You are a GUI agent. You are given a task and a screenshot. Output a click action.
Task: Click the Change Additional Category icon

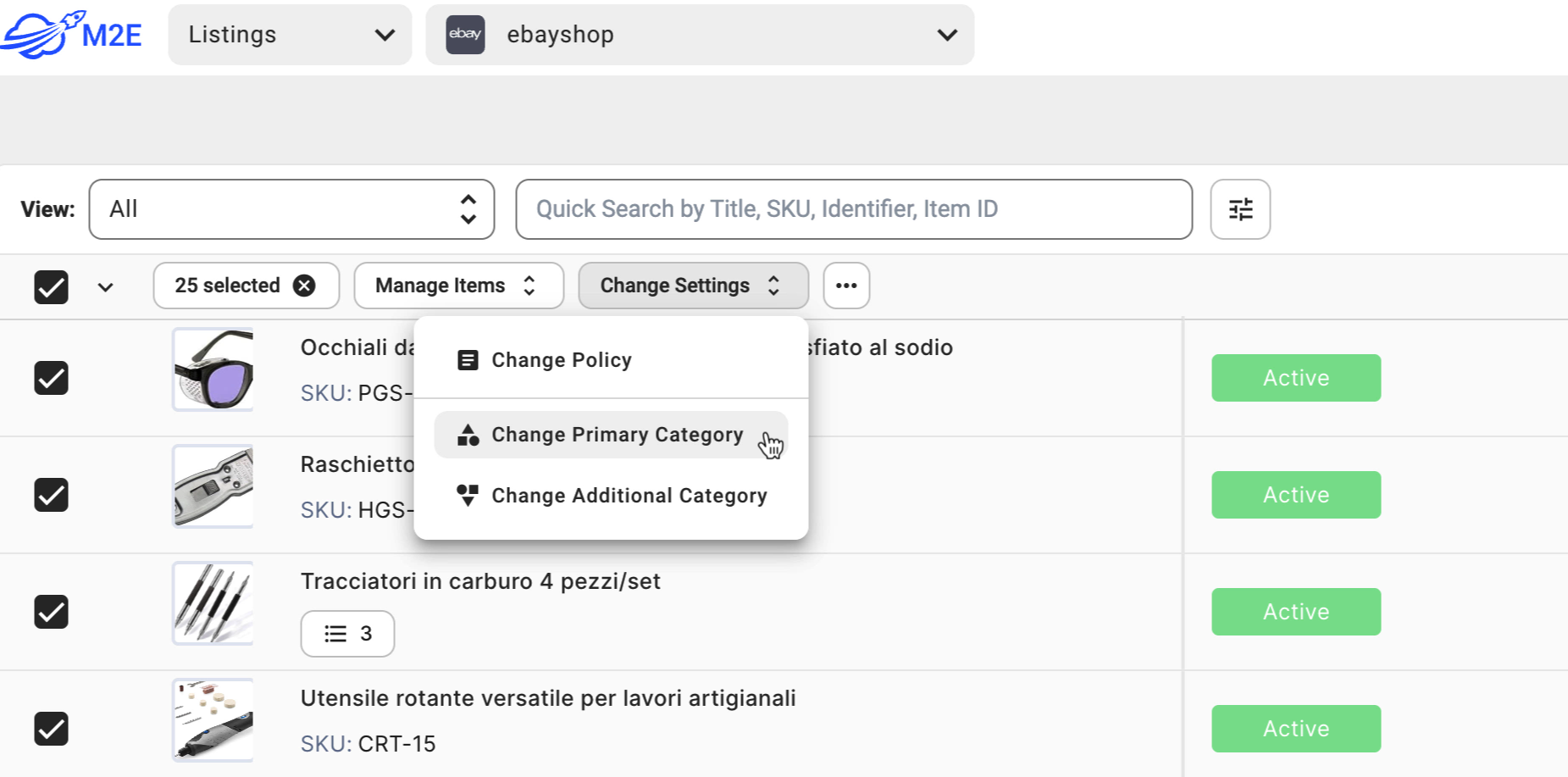(x=468, y=496)
